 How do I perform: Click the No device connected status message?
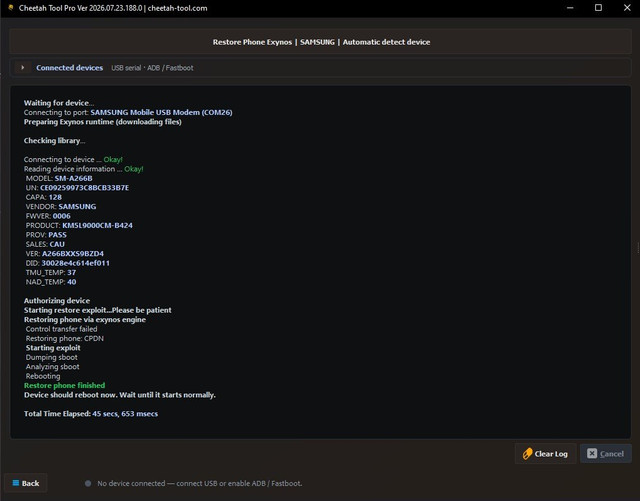point(200,483)
